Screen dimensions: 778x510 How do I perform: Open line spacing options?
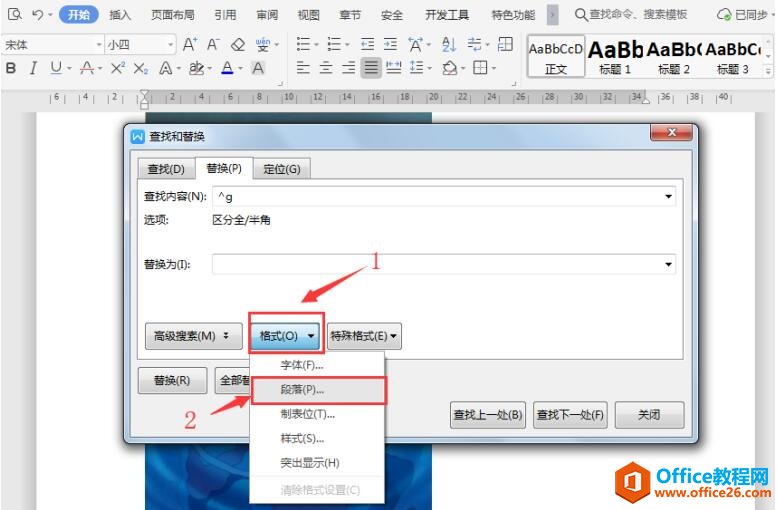click(417, 67)
